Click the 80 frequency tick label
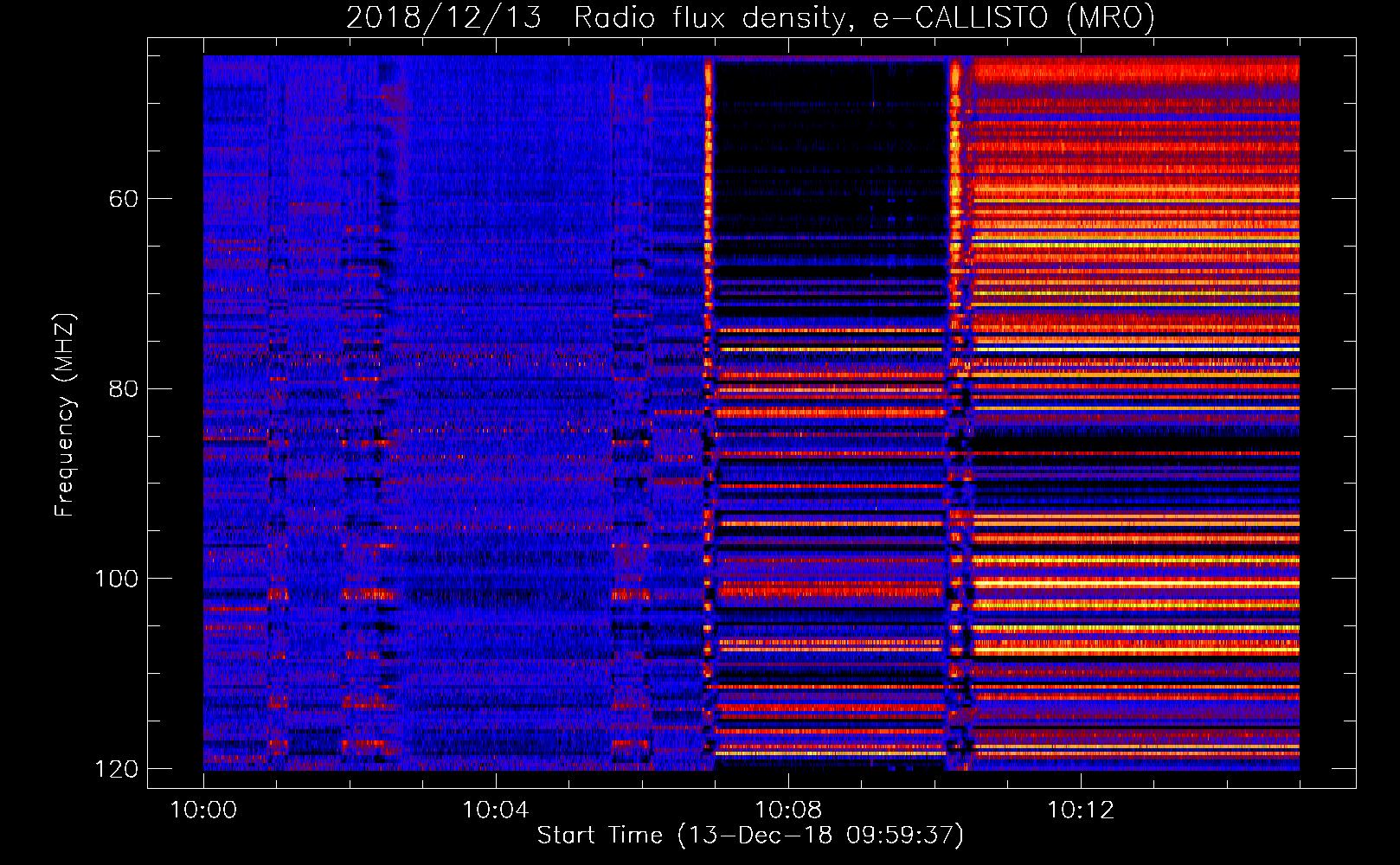This screenshot has width=1400, height=865. (x=124, y=388)
